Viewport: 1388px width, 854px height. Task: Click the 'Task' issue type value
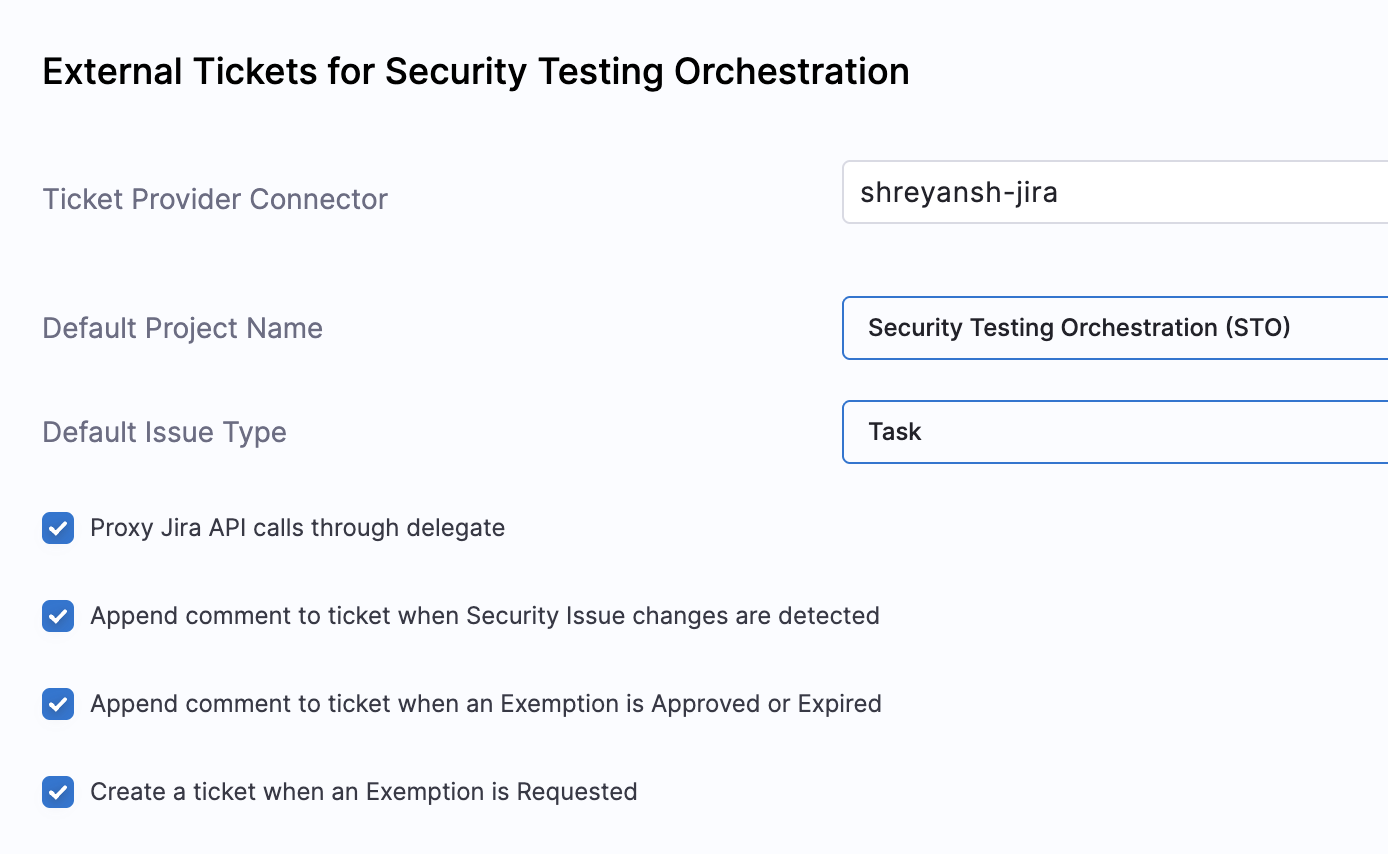[895, 432]
